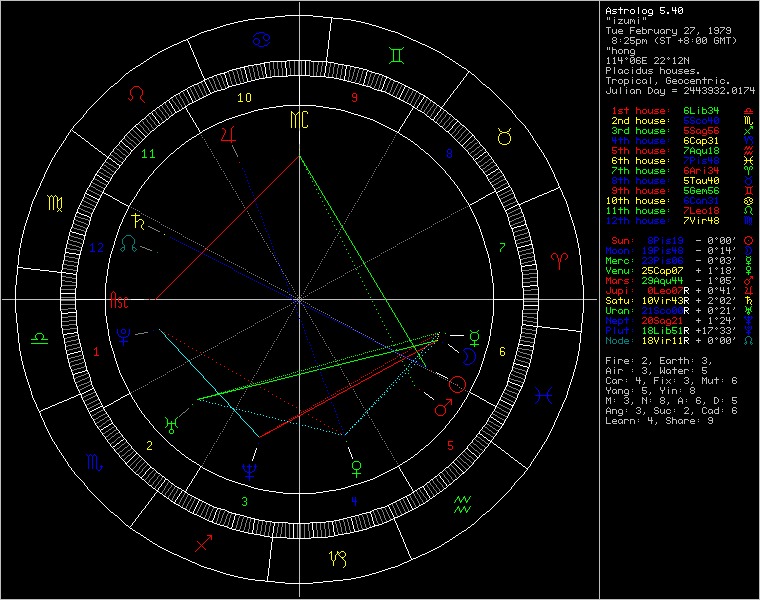Click the teal North Node glyph in the chart

(x=129, y=243)
